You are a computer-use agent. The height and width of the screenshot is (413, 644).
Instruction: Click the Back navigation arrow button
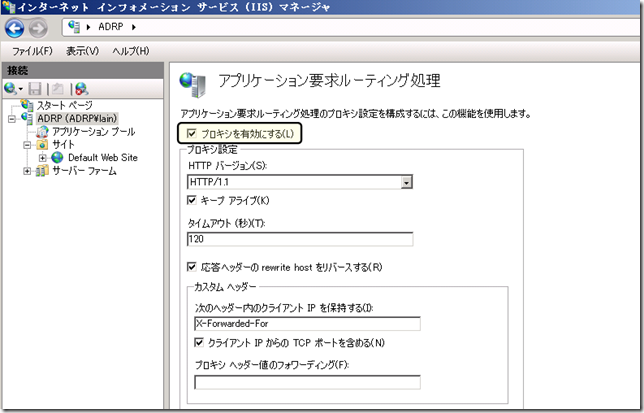click(x=14, y=28)
